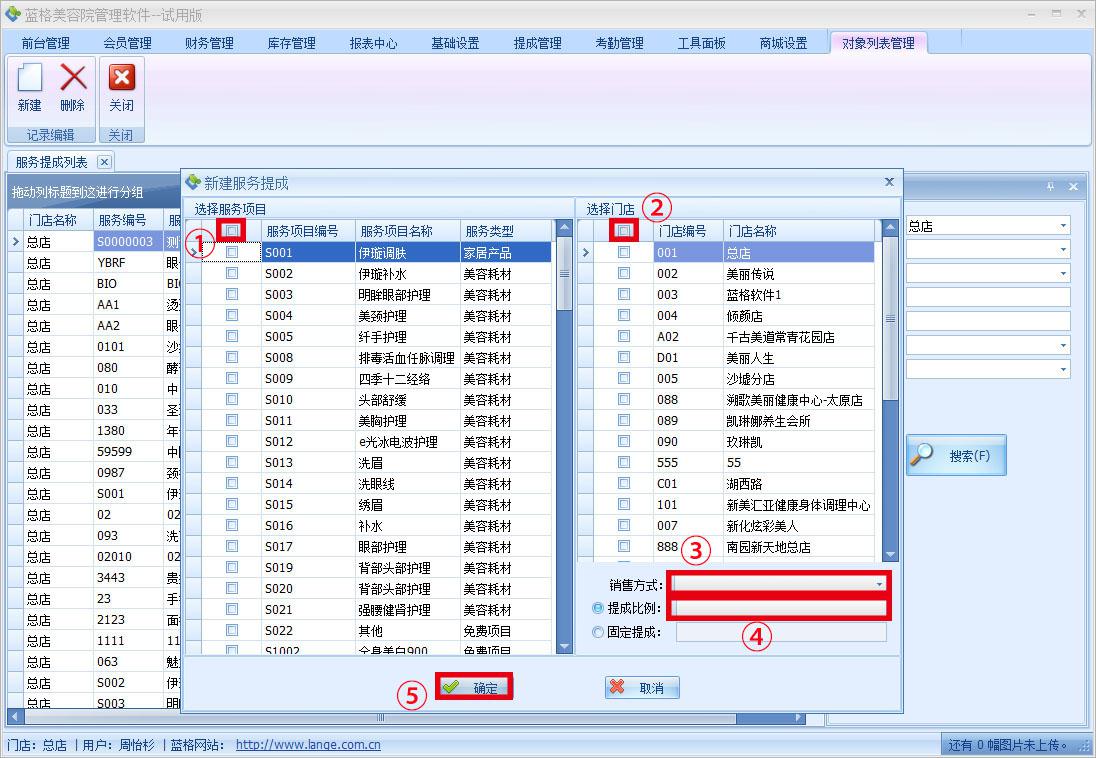The height and width of the screenshot is (758, 1096).
Task: Check the box for service S005 纤手护理
Action: (x=232, y=336)
